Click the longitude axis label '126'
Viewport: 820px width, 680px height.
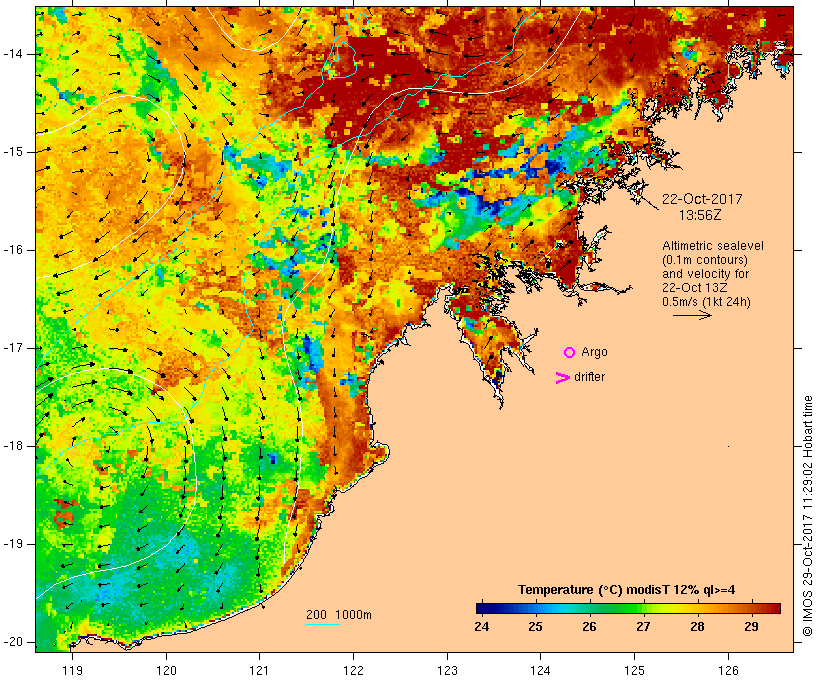(728, 670)
